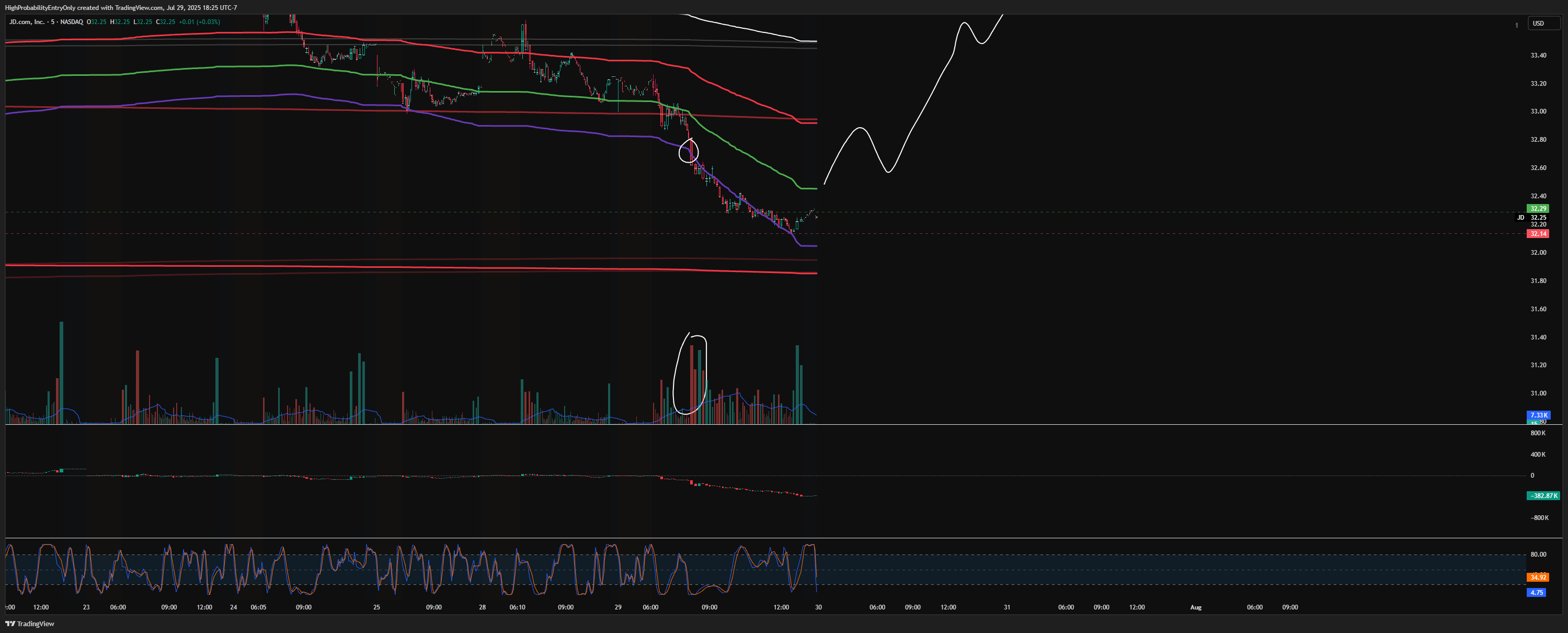Image resolution: width=1568 pixels, height=633 pixels.
Task: Click the 28 date label on time axis
Action: pyautogui.click(x=483, y=607)
